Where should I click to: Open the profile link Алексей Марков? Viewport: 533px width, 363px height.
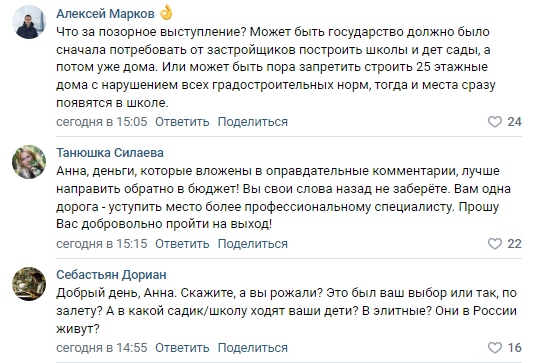click(x=105, y=14)
